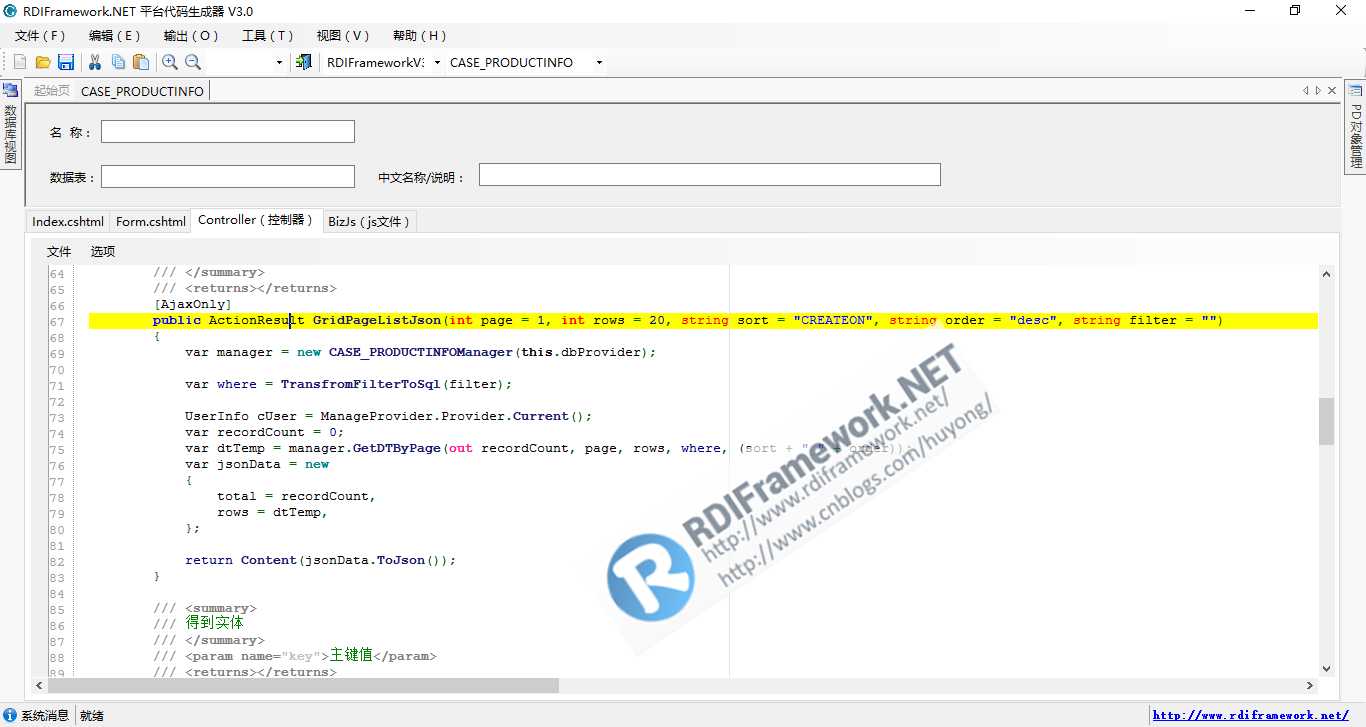Open the 工具(T) menu

click(268, 35)
